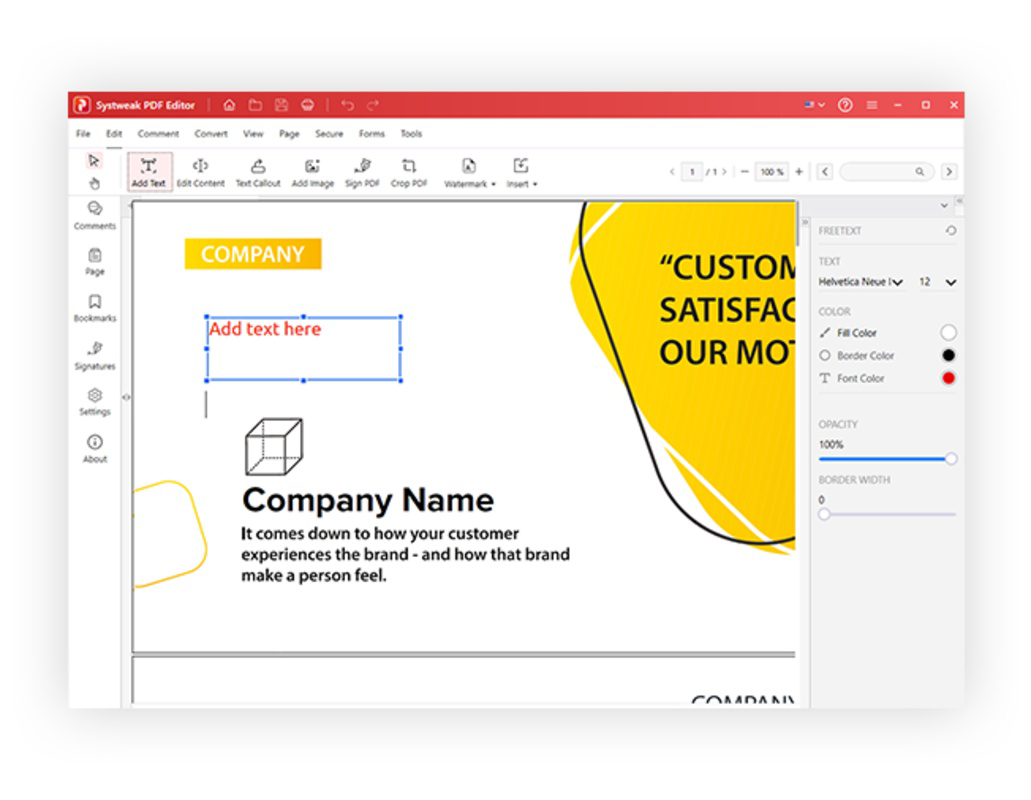Go to previous page arrow
The image size is (1031, 800).
[672, 172]
